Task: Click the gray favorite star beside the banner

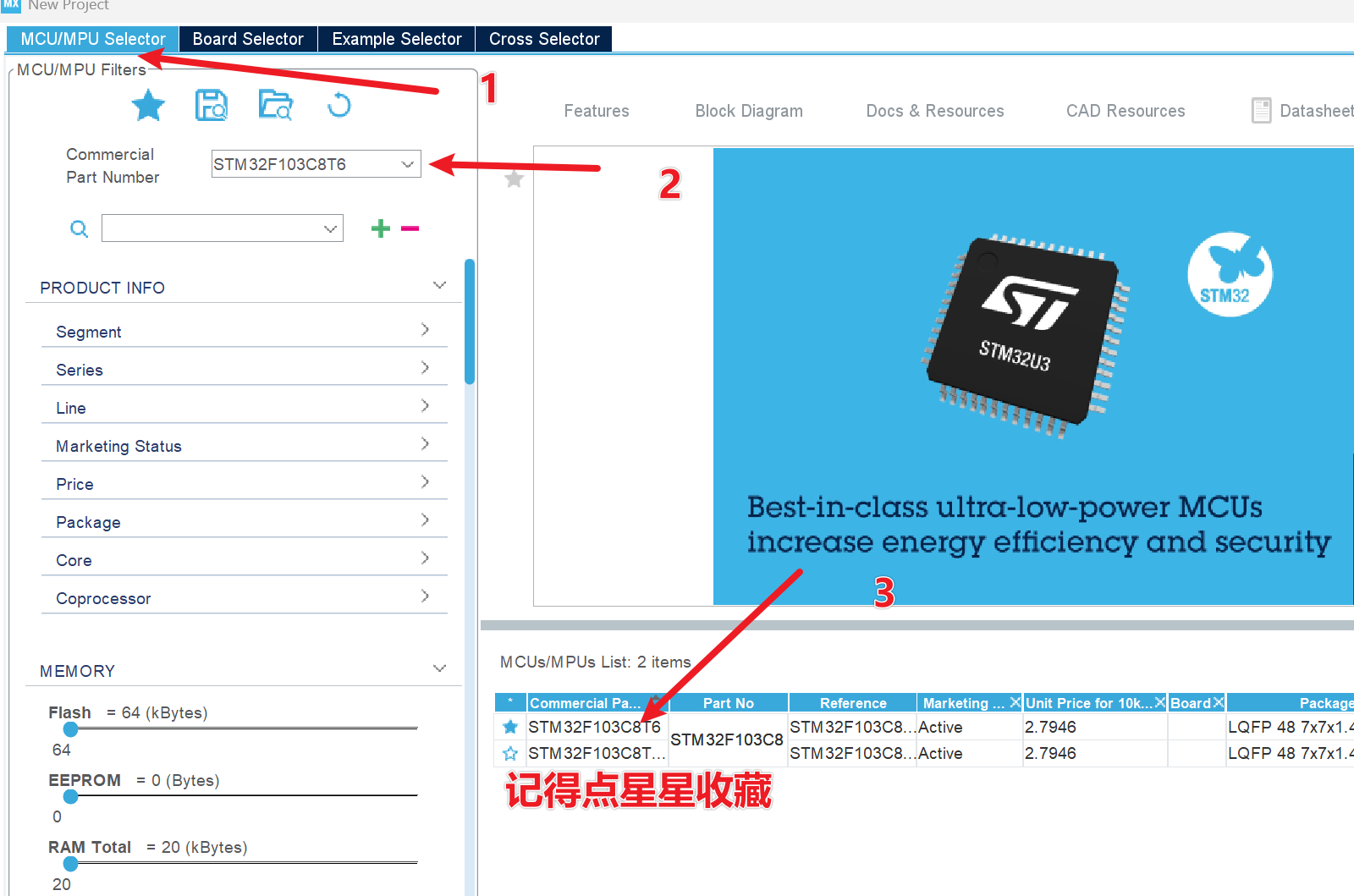Action: pyautogui.click(x=514, y=179)
